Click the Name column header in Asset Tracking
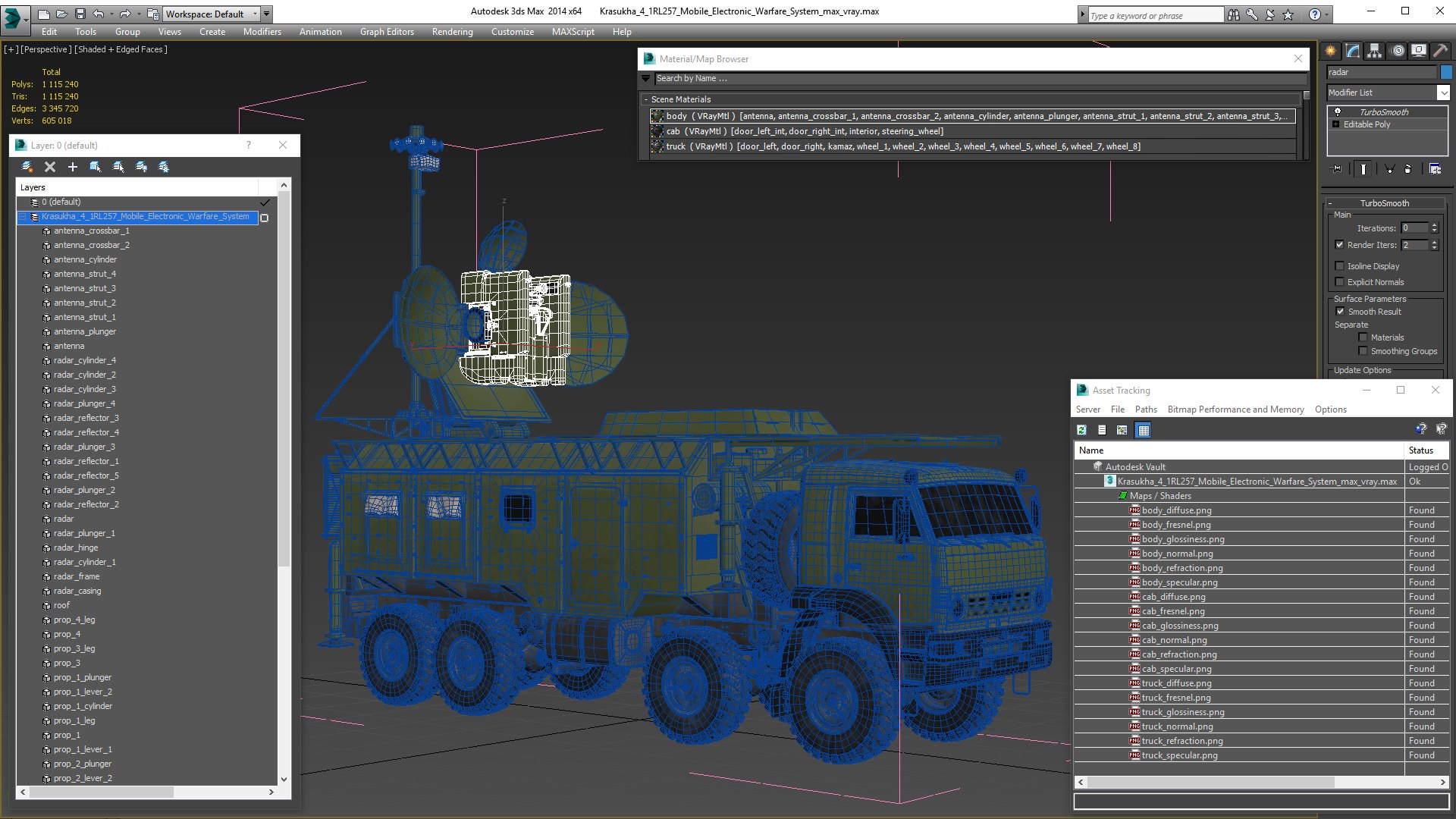The image size is (1456, 819). [1239, 450]
